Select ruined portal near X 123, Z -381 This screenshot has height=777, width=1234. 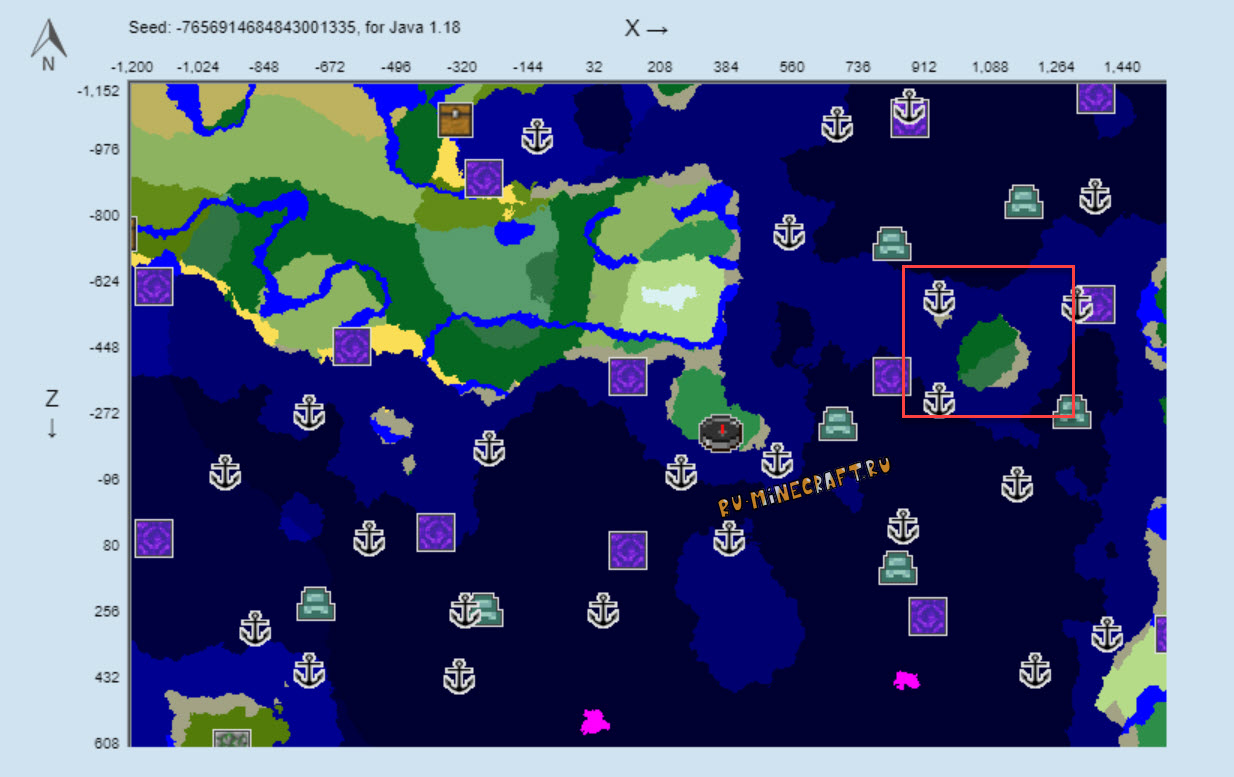point(628,377)
